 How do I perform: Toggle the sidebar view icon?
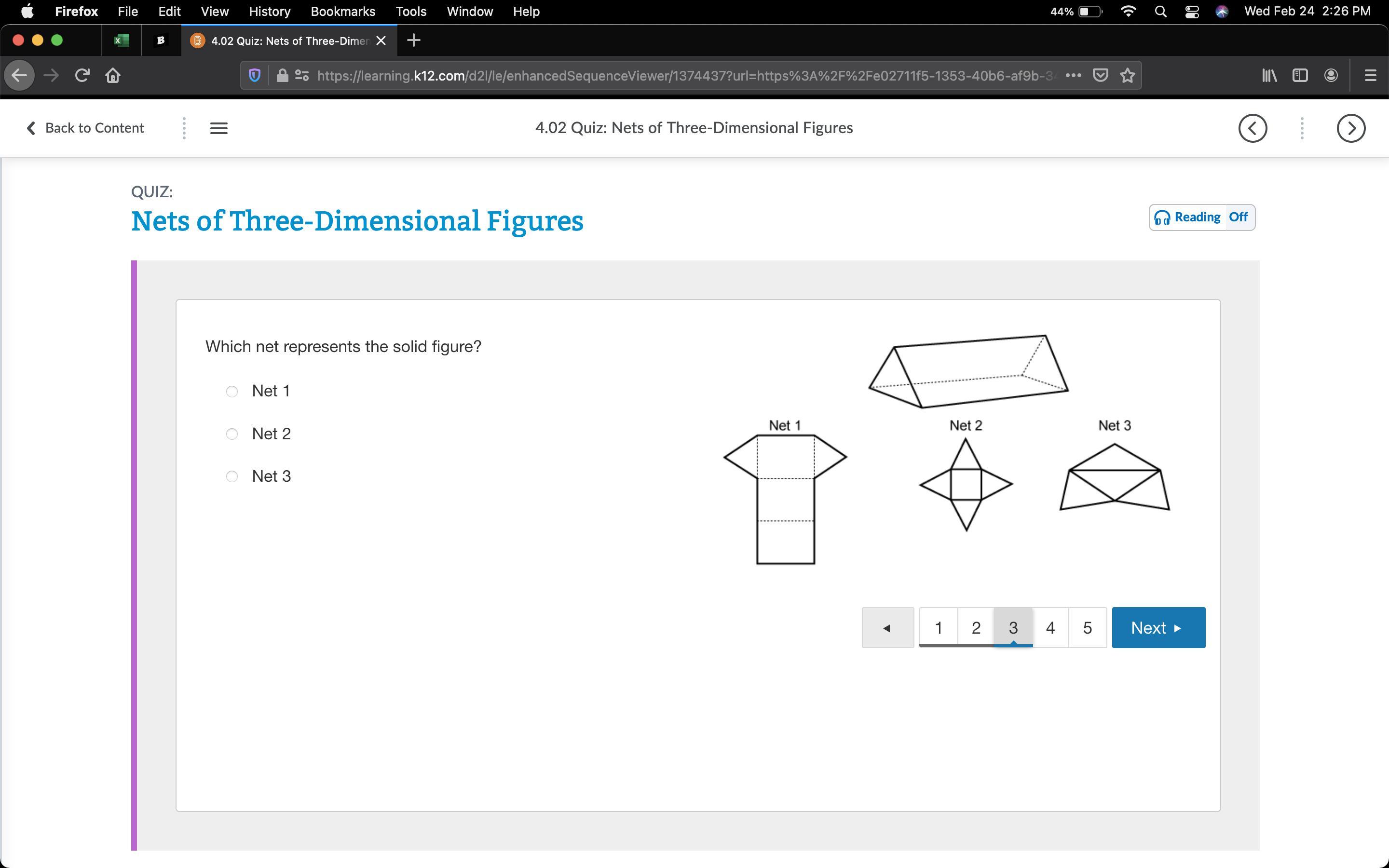1300,75
